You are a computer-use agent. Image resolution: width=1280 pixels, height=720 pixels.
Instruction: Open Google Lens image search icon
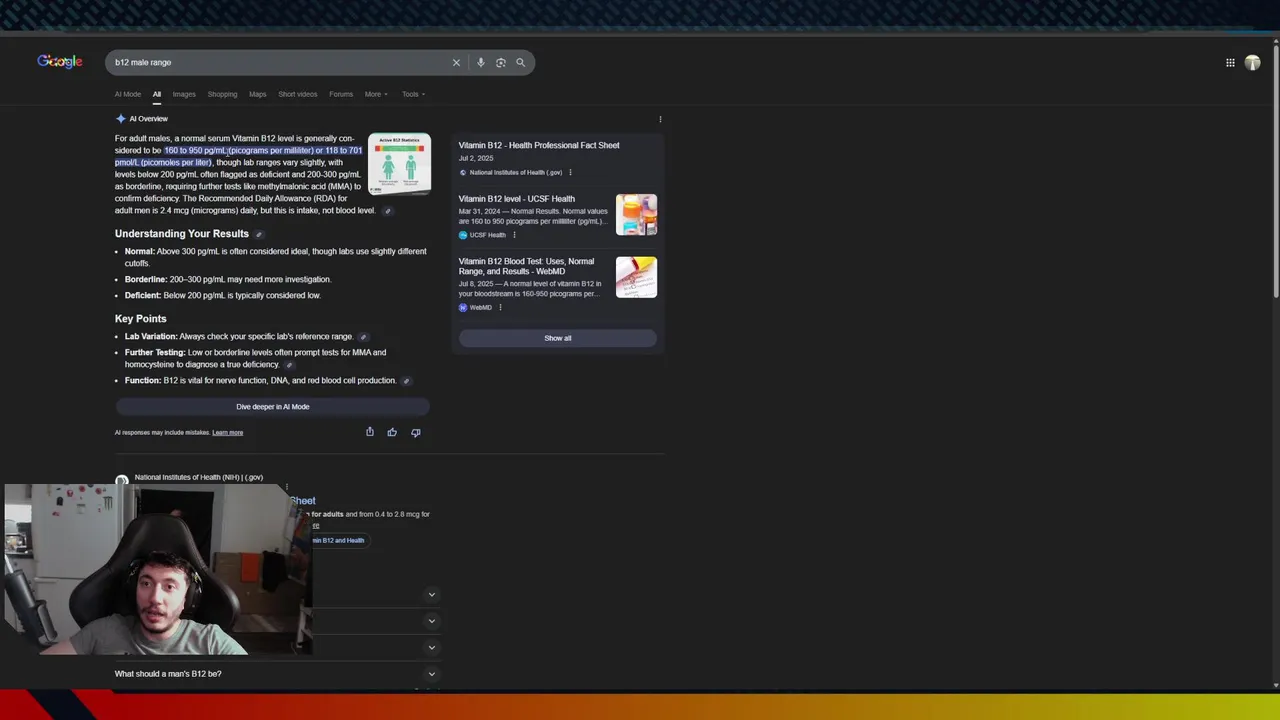[x=500, y=62]
